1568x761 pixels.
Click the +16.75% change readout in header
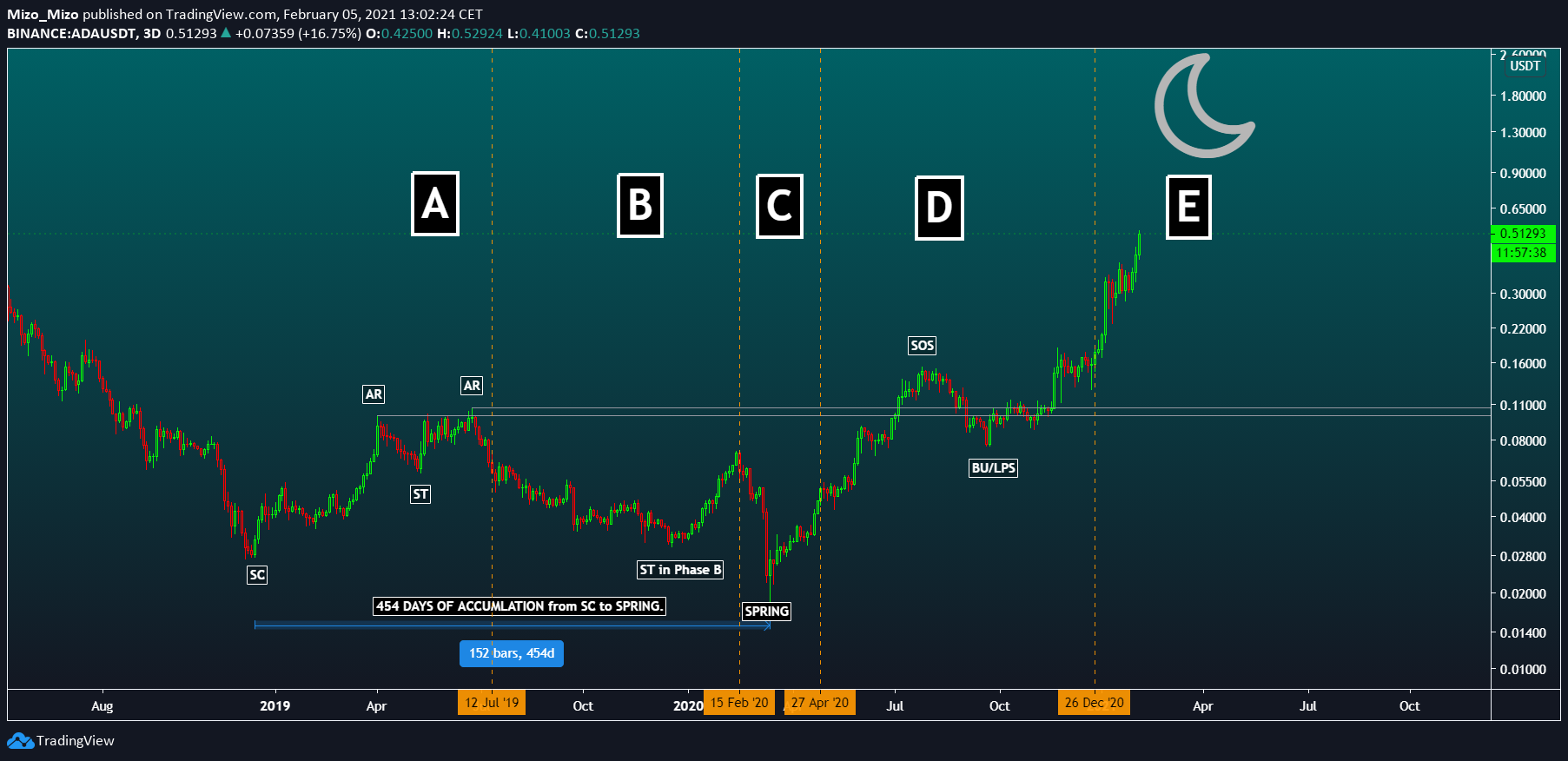click(329, 33)
